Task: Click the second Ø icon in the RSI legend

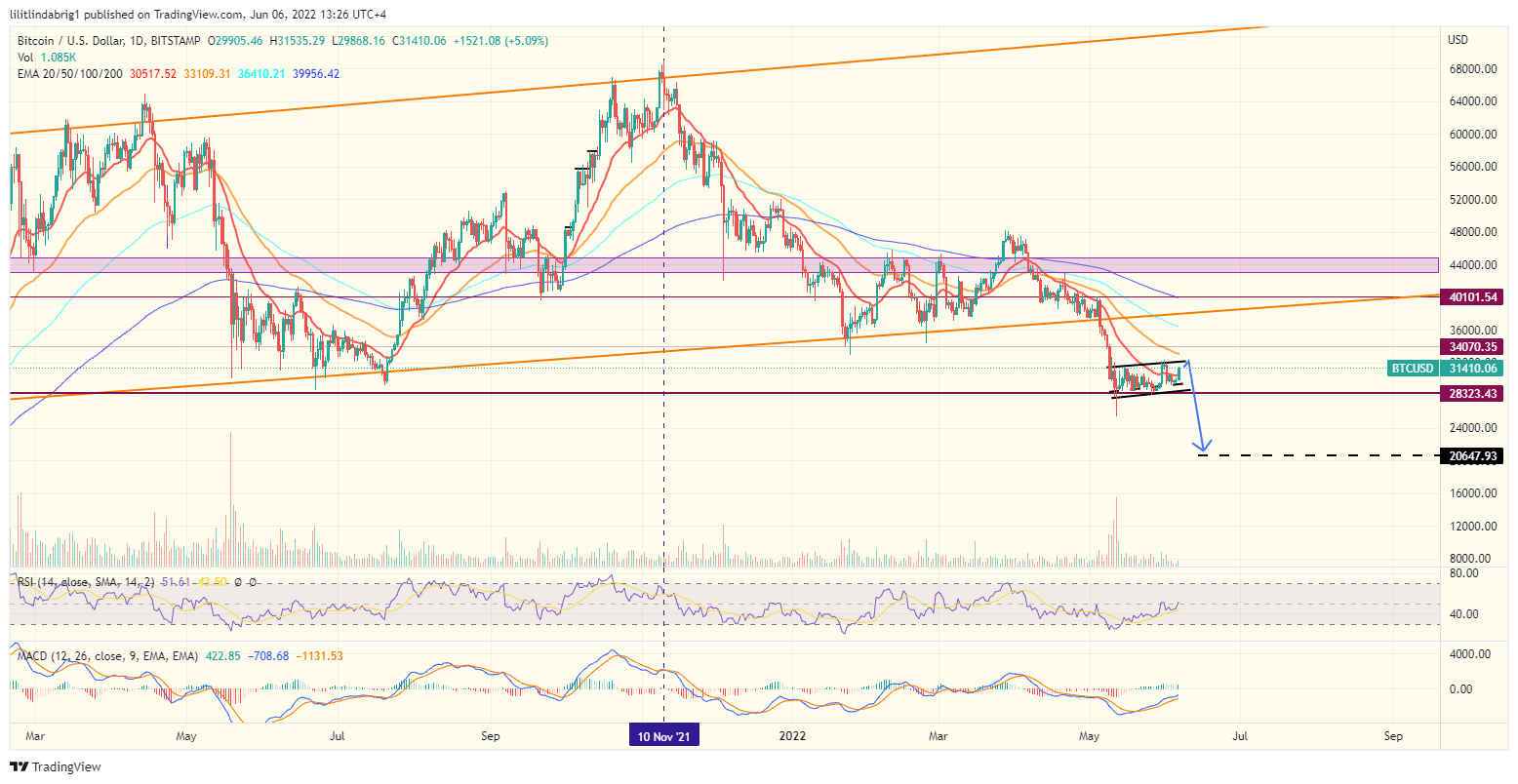Action: click(x=253, y=582)
